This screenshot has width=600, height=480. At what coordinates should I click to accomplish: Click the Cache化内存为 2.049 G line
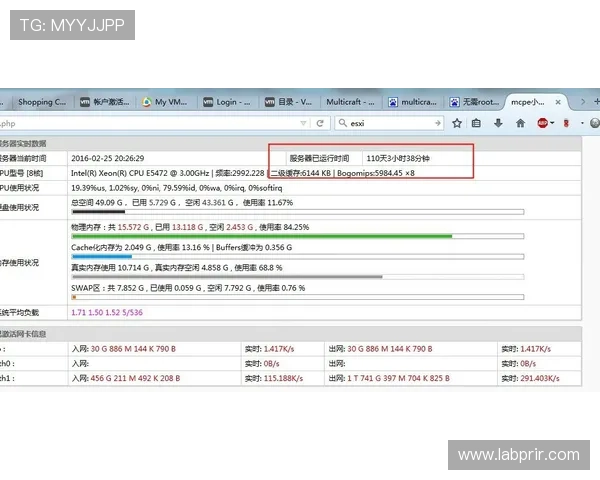coord(181,247)
